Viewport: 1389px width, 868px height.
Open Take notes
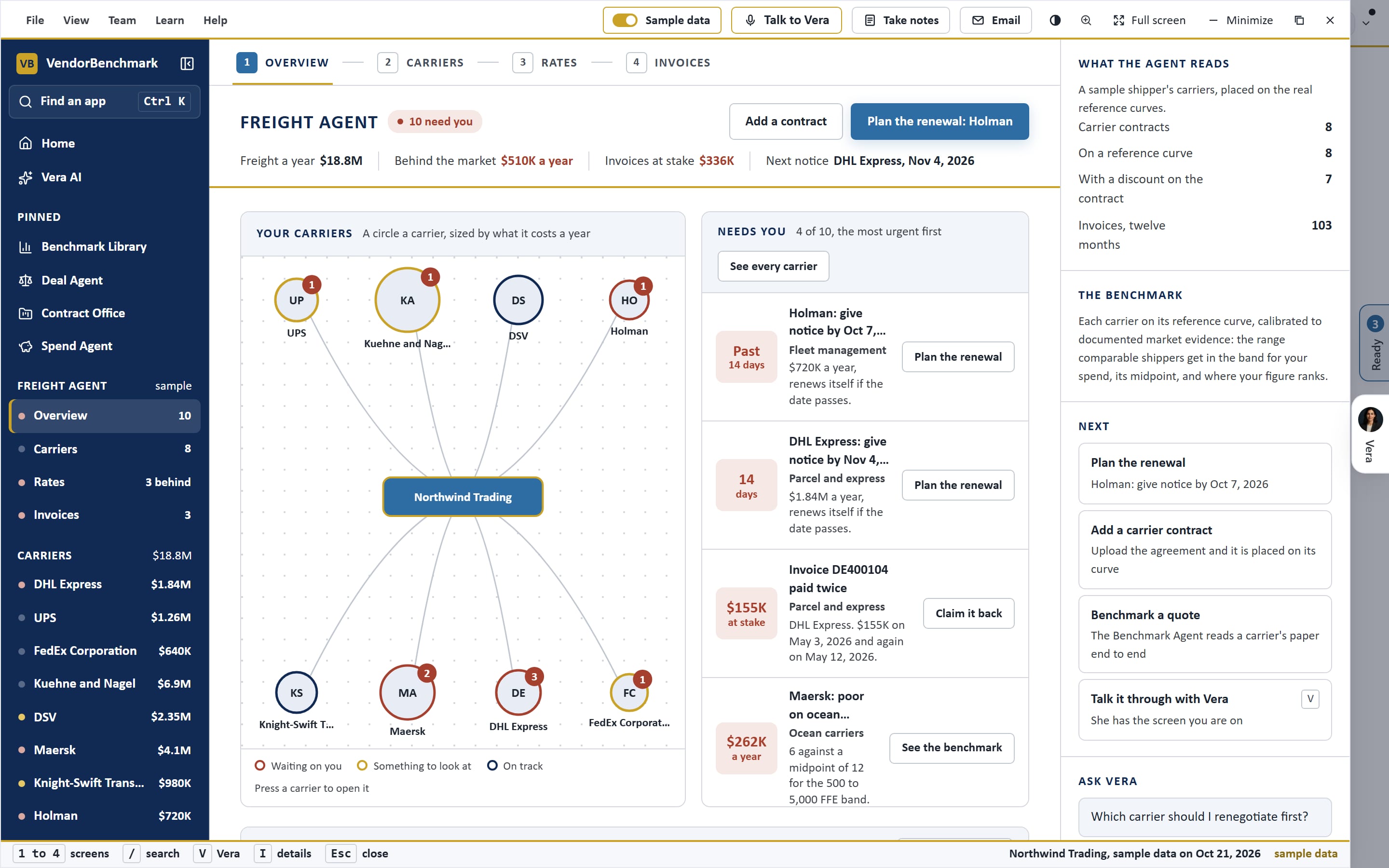(x=900, y=20)
